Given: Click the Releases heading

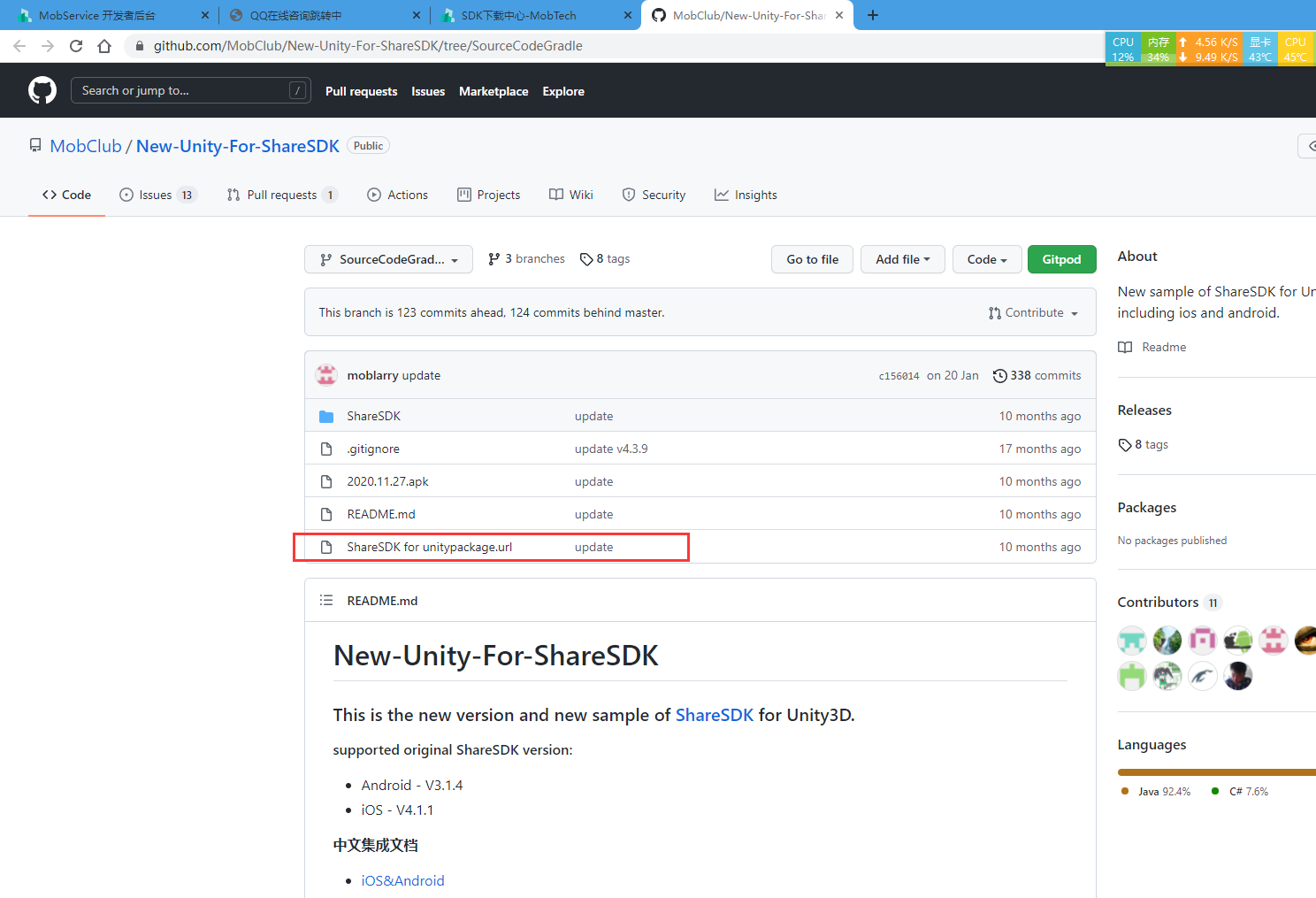Looking at the screenshot, I should [1144, 410].
